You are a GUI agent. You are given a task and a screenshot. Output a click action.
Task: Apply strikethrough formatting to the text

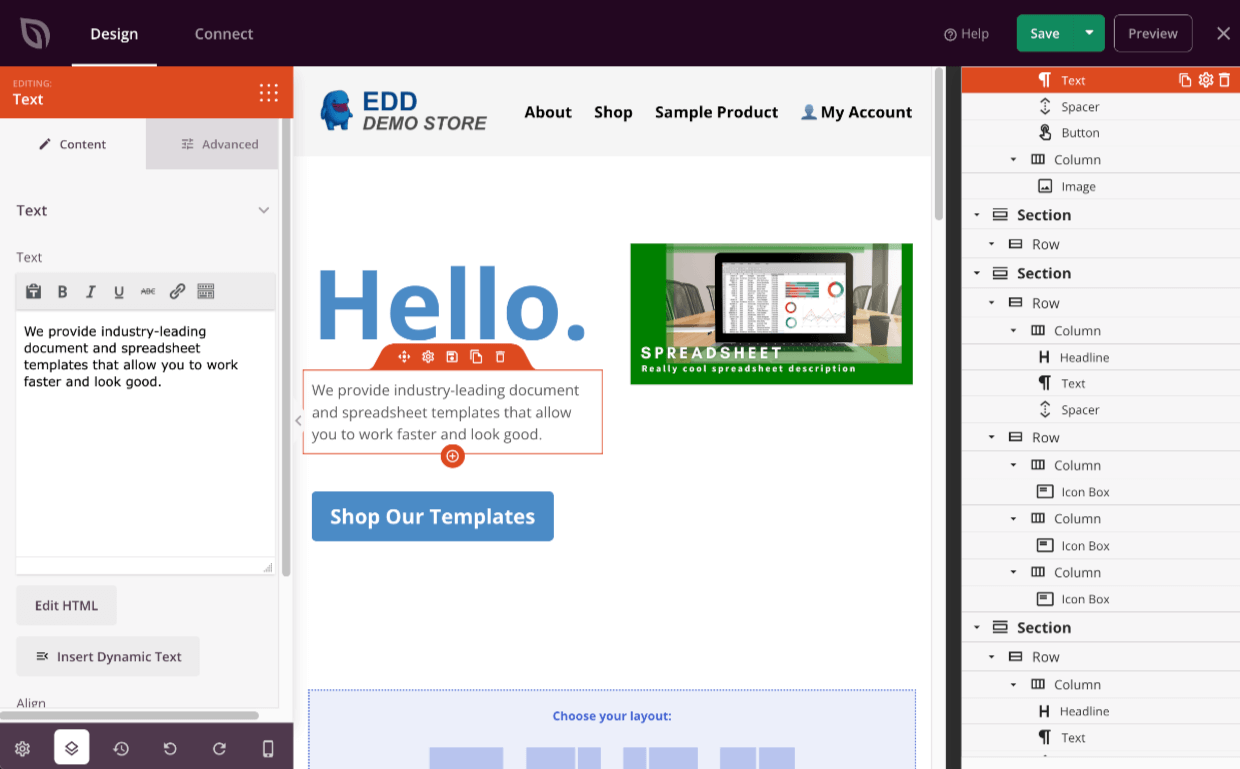[x=146, y=291]
